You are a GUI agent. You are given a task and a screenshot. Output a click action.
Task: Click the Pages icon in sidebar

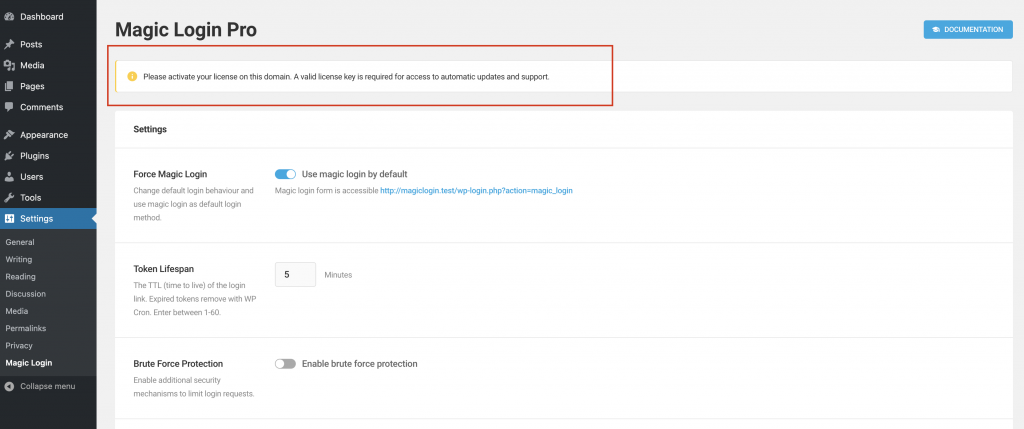pos(9,86)
